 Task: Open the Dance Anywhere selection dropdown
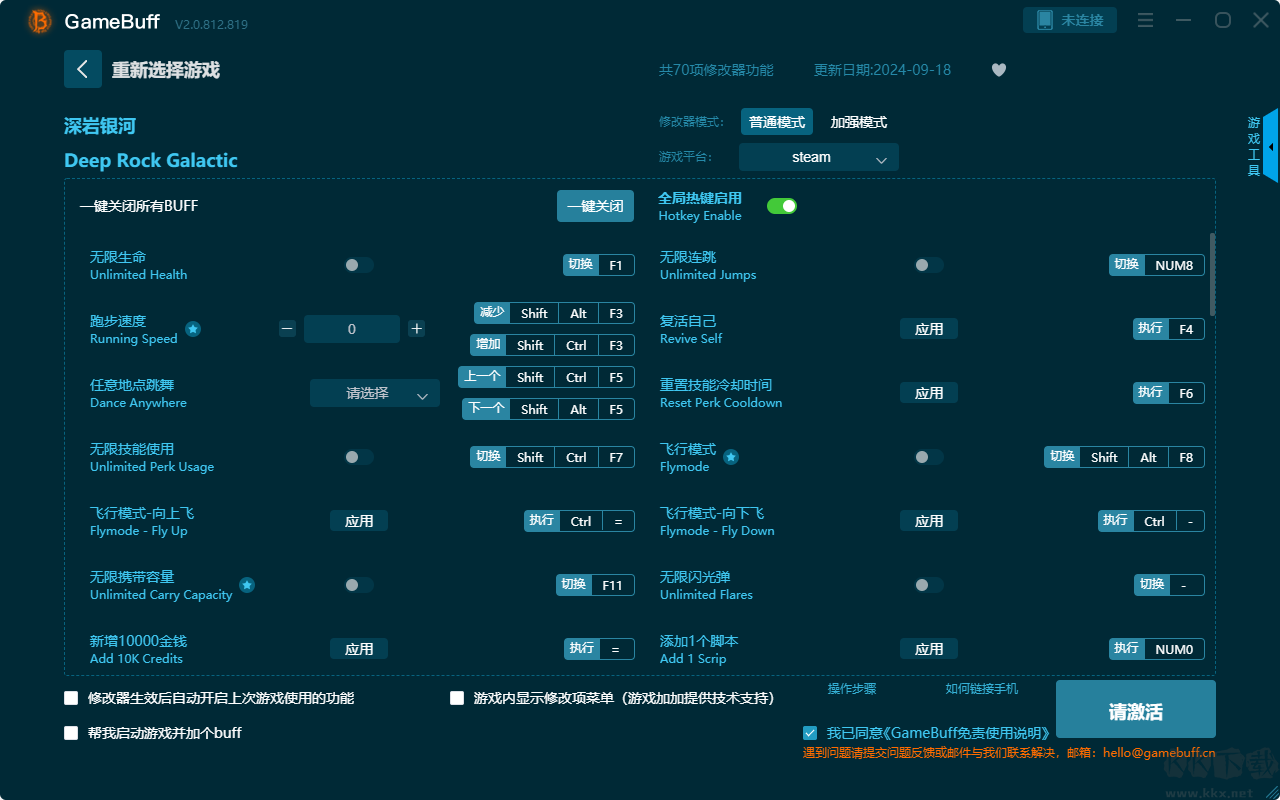coord(375,393)
